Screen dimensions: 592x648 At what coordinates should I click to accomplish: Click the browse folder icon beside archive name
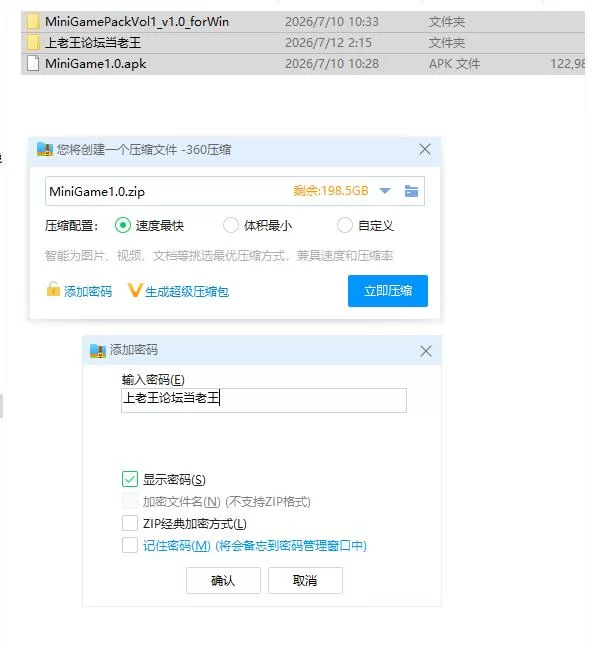411,191
